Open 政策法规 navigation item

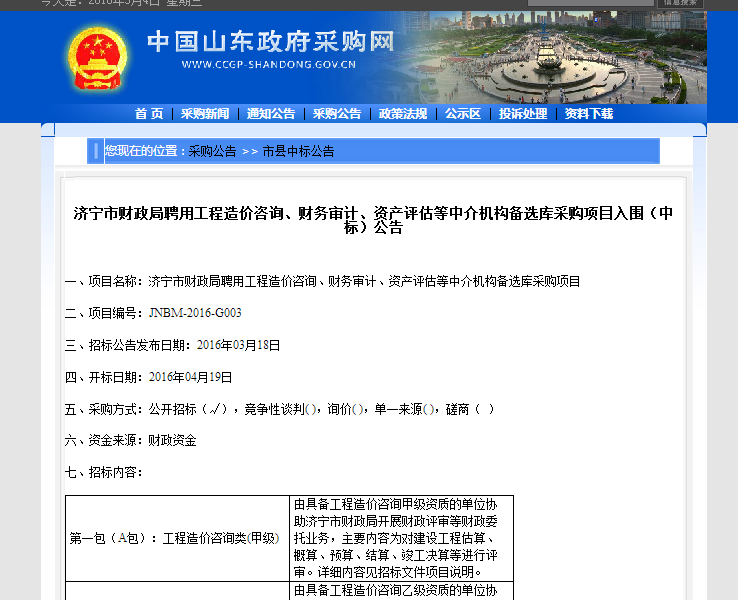pos(403,114)
